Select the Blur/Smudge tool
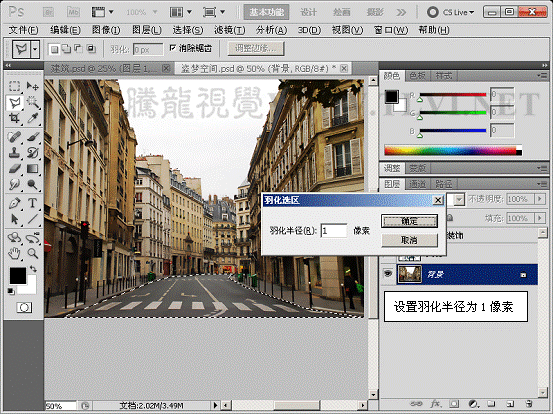The image size is (553, 414). (x=14, y=184)
